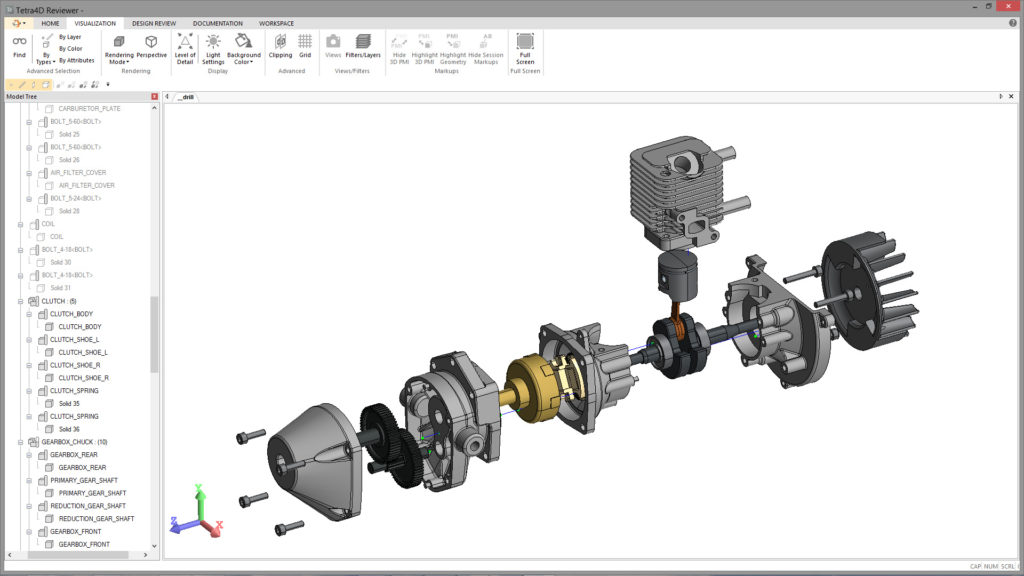This screenshot has width=1024, height=576.
Task: Toggle the Grid display
Action: [305, 46]
